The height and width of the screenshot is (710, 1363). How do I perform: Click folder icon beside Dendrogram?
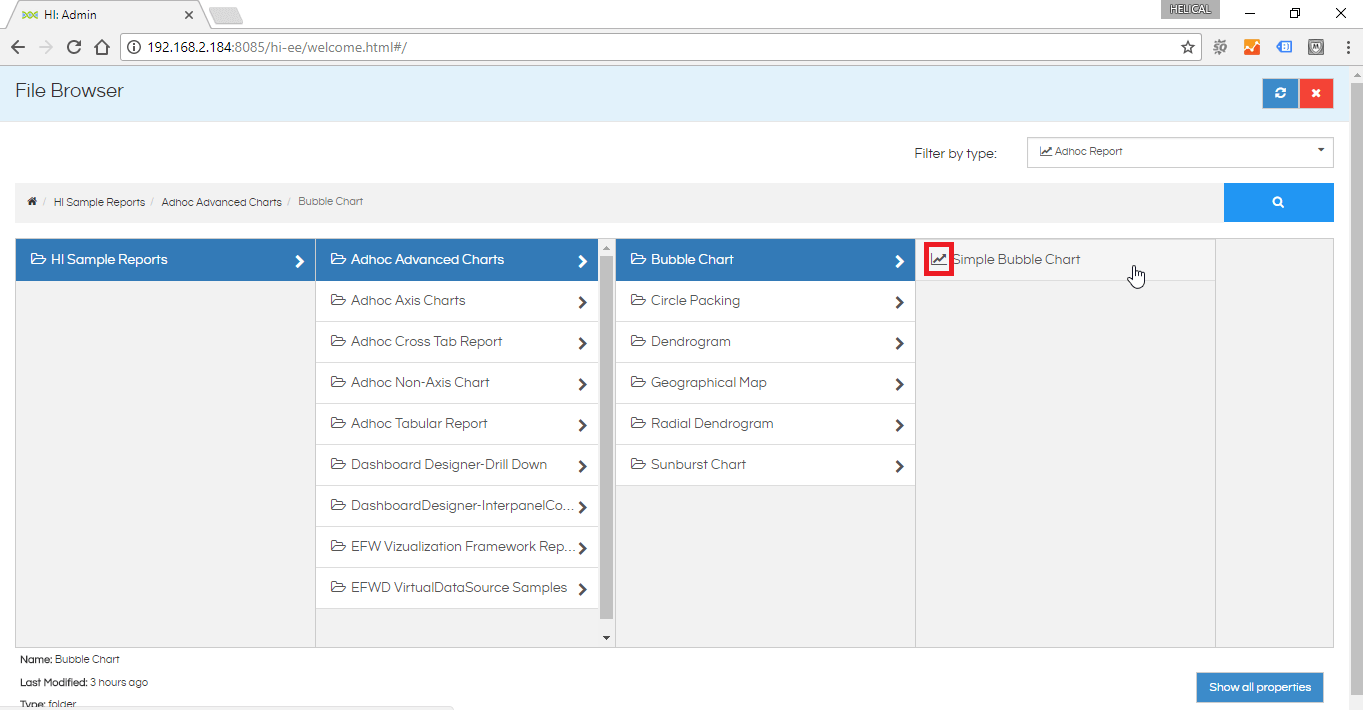tap(638, 341)
